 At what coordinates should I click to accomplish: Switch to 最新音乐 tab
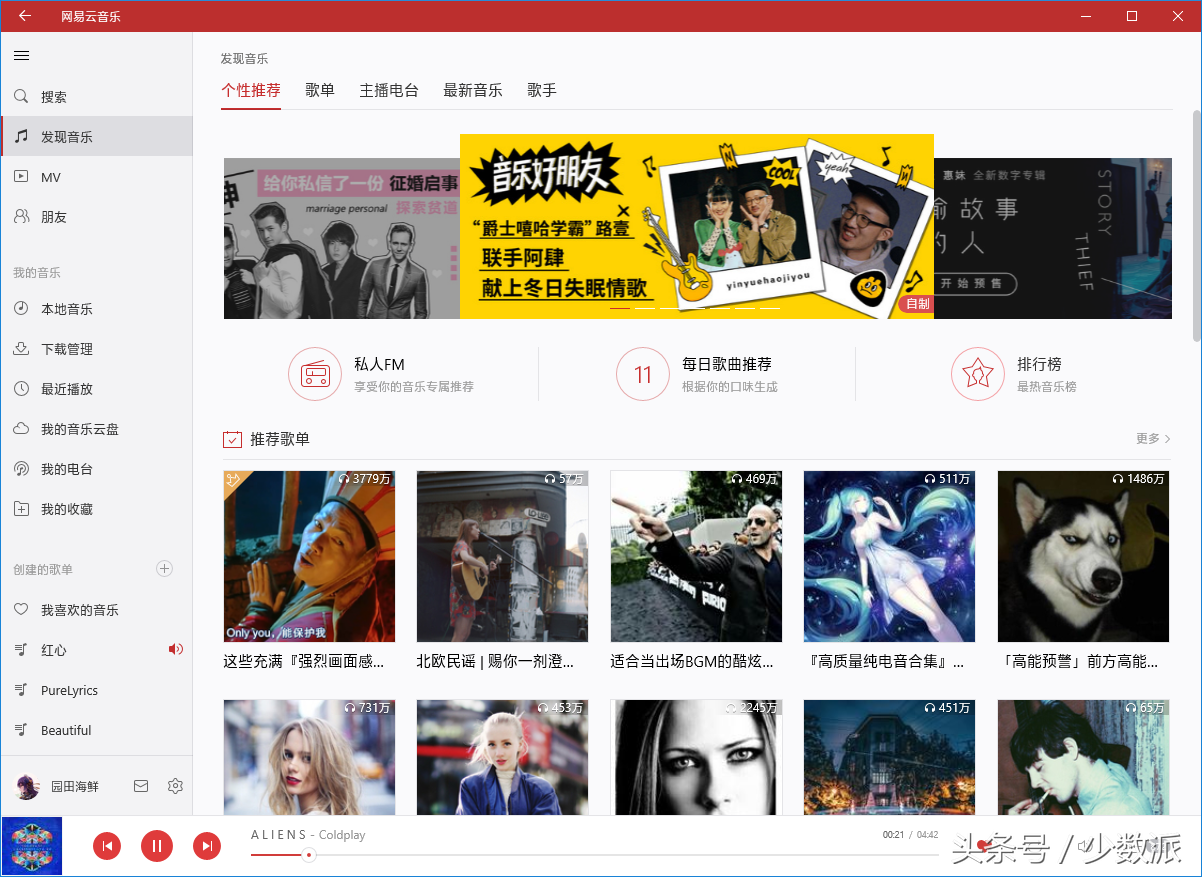[x=473, y=90]
